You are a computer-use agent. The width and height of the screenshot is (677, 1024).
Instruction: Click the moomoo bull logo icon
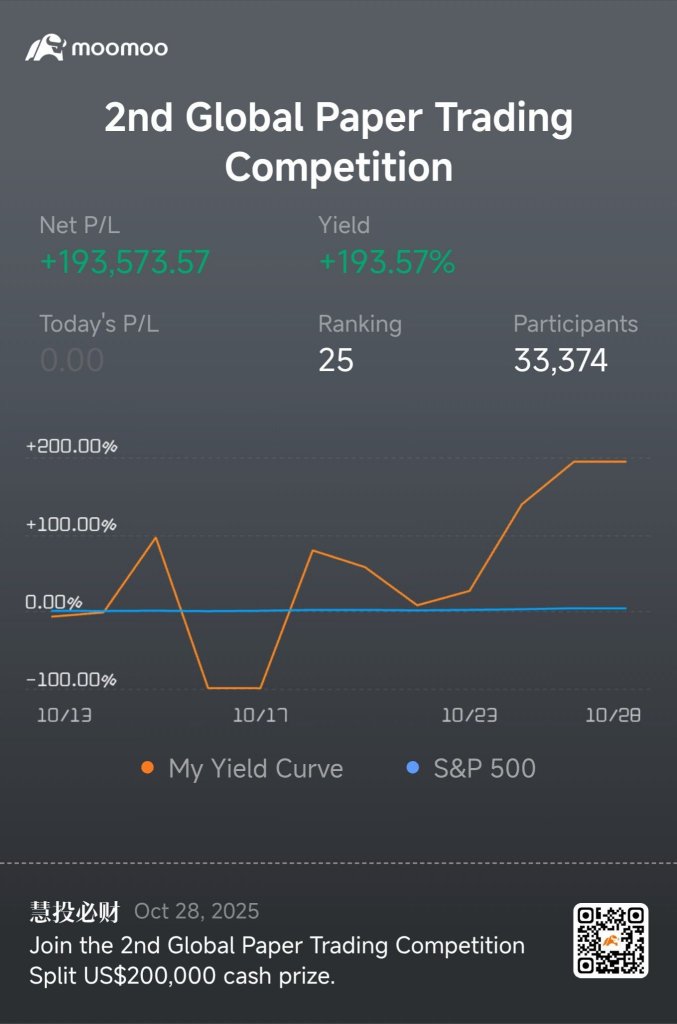tap(45, 48)
